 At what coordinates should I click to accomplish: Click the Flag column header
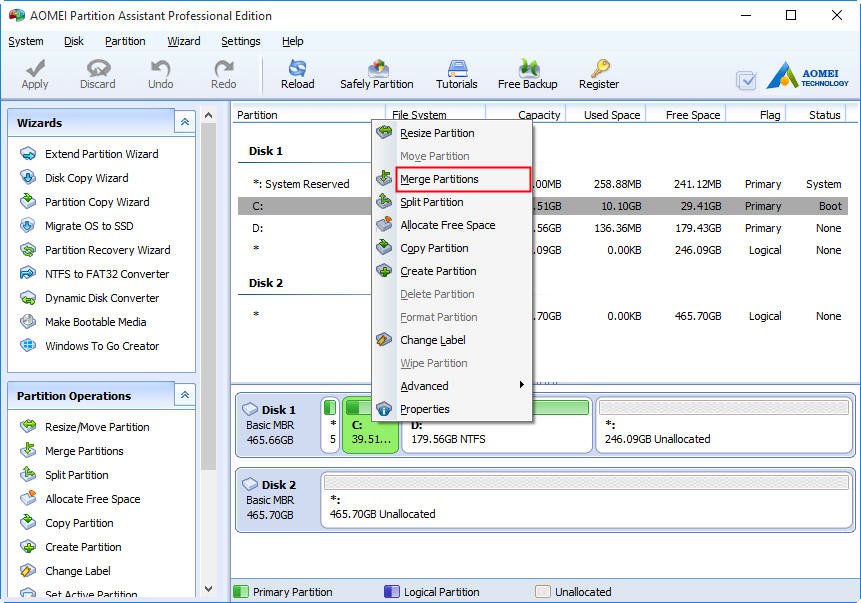pos(757,115)
